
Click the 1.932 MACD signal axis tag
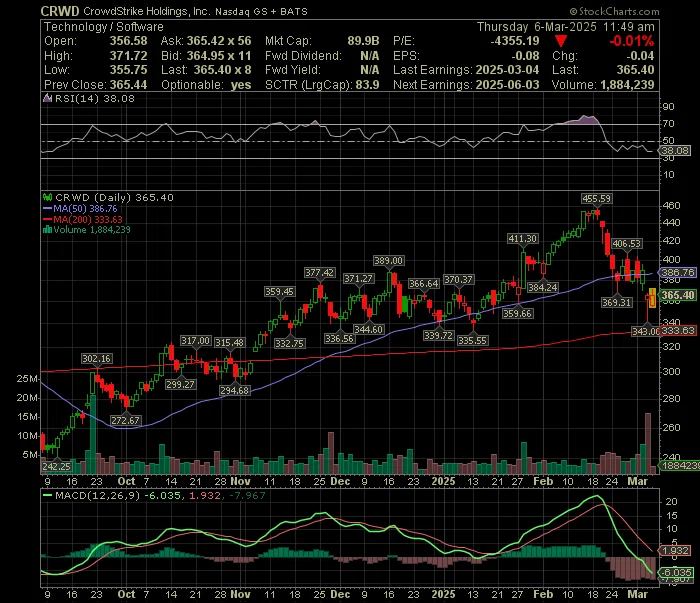coord(675,550)
